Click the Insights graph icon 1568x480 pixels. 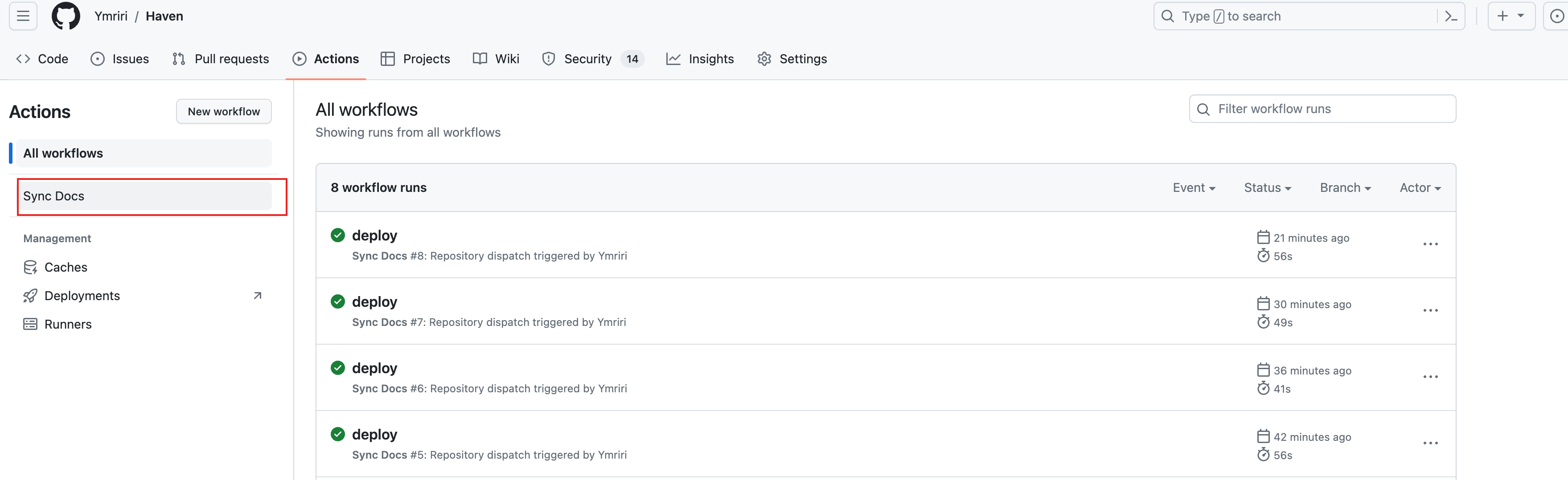[x=673, y=59]
